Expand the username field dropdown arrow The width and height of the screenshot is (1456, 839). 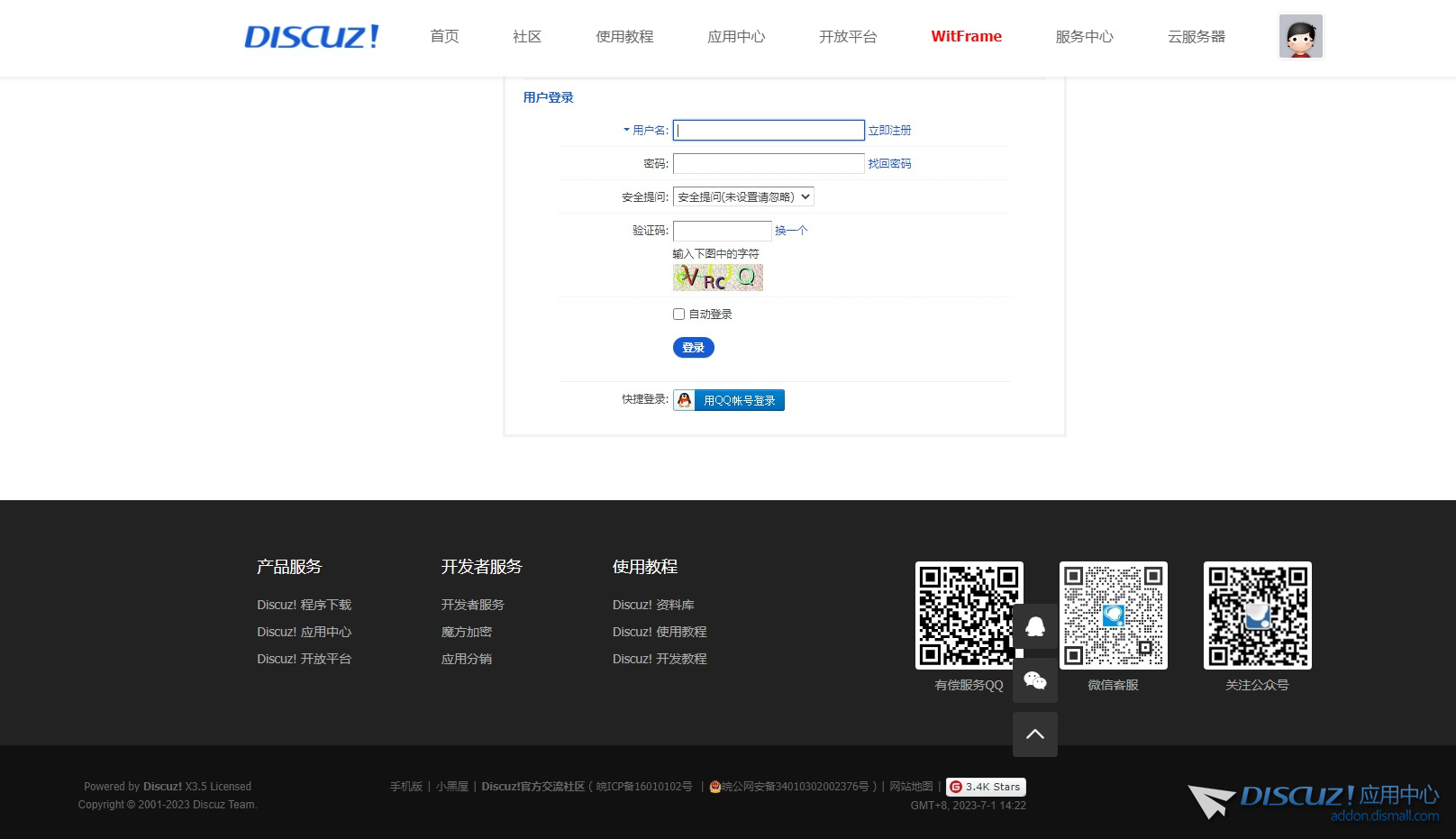point(625,130)
